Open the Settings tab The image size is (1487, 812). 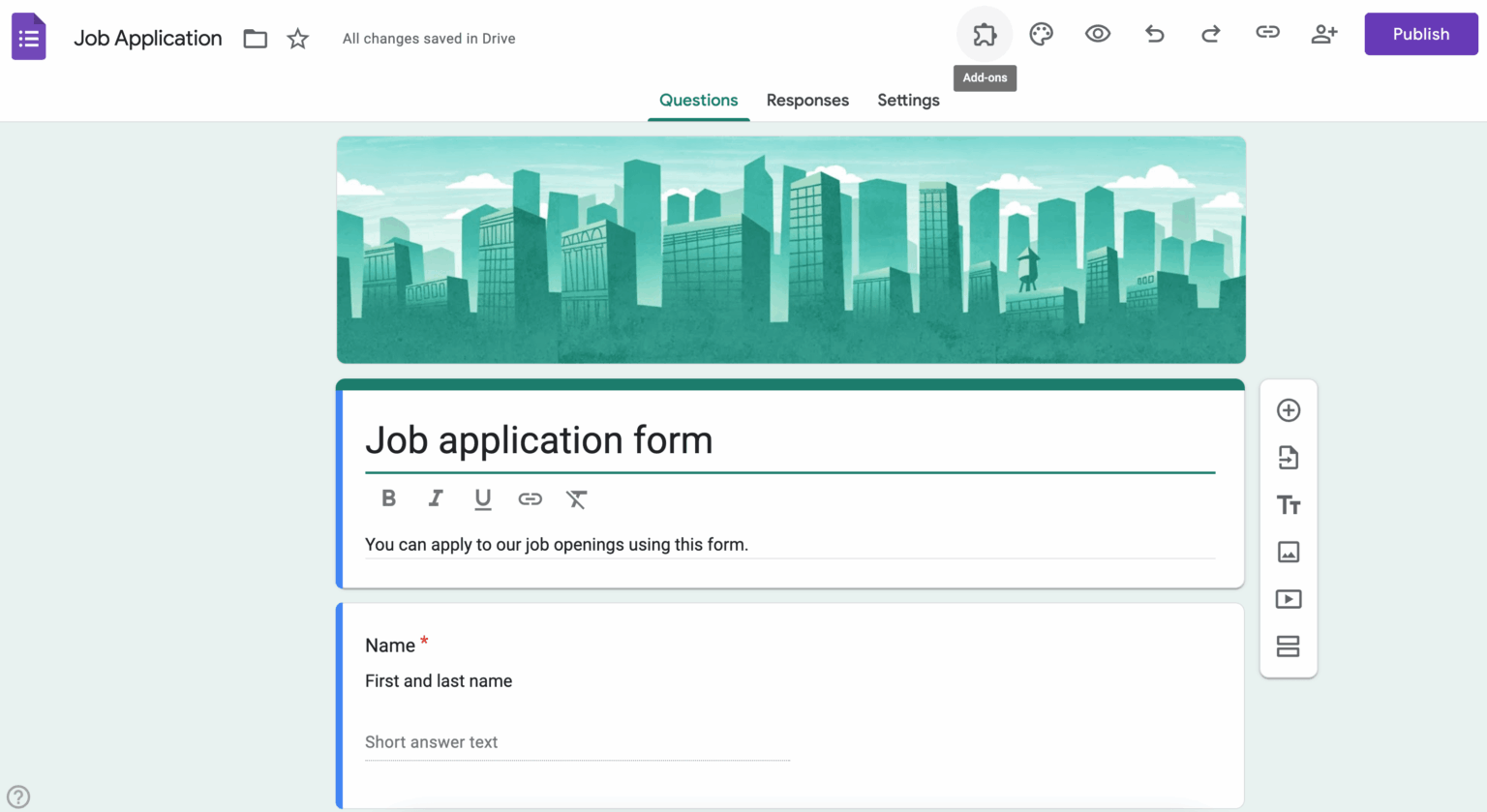907,100
